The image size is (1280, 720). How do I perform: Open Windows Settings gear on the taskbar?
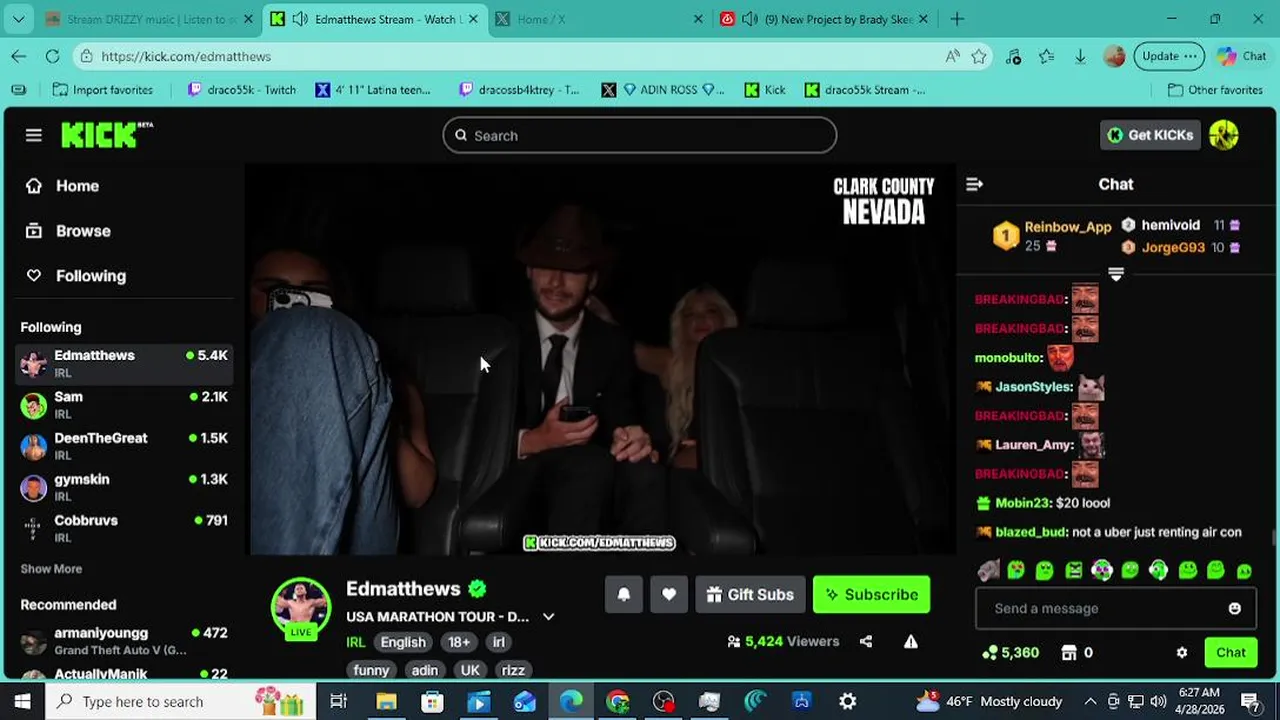tap(847, 701)
